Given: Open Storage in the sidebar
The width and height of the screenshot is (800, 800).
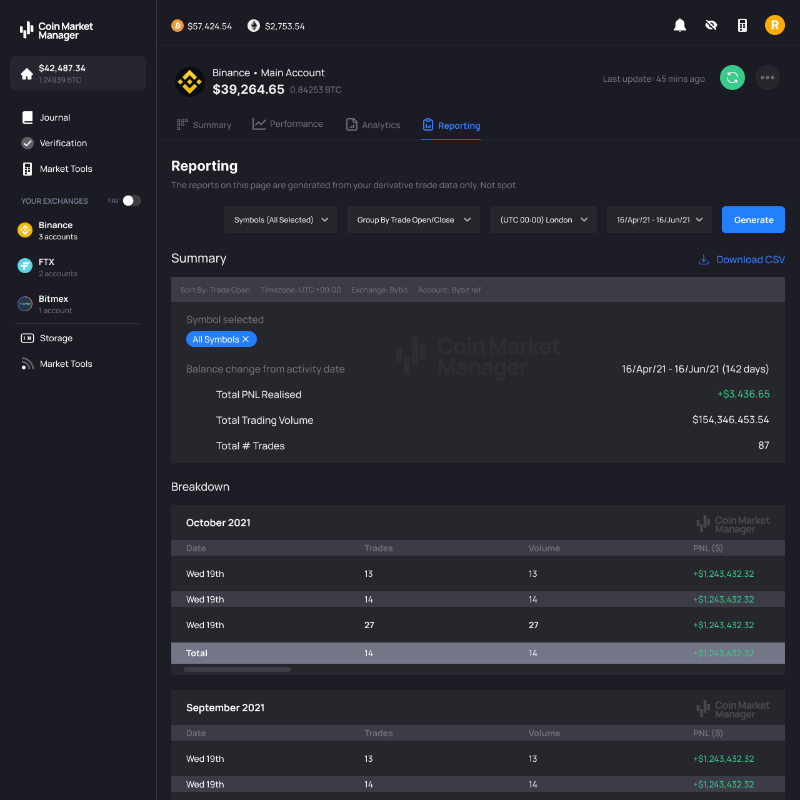Looking at the screenshot, I should [46, 338].
